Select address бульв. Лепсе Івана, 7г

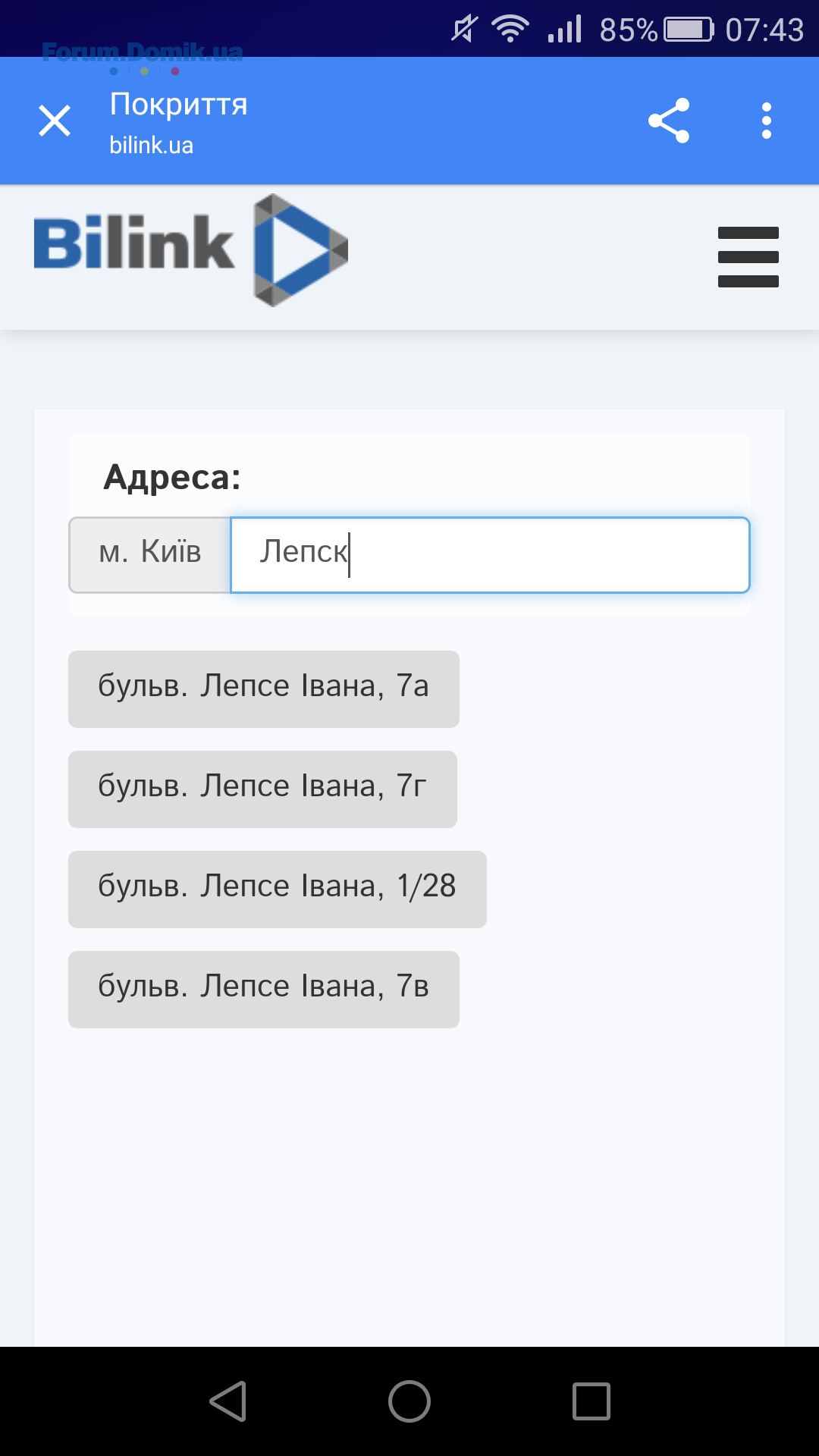262,789
